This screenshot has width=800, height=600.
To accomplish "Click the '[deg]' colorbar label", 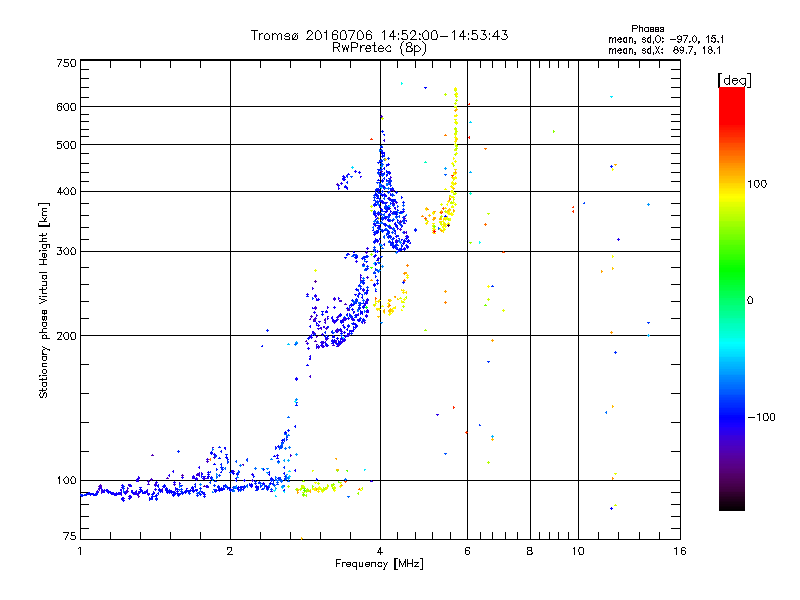I will click(x=734, y=80).
